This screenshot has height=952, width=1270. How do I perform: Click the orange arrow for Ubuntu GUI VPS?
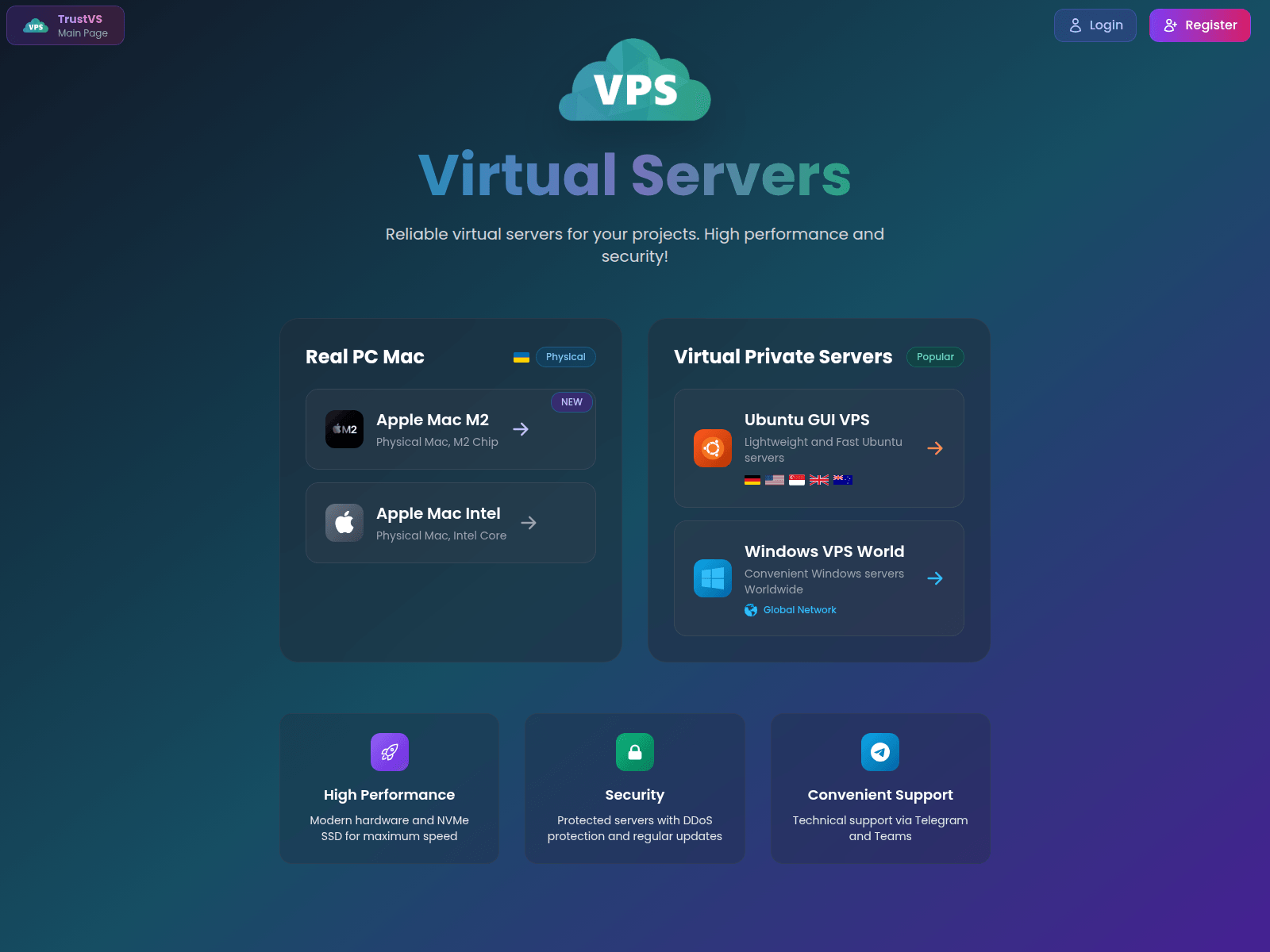[935, 448]
